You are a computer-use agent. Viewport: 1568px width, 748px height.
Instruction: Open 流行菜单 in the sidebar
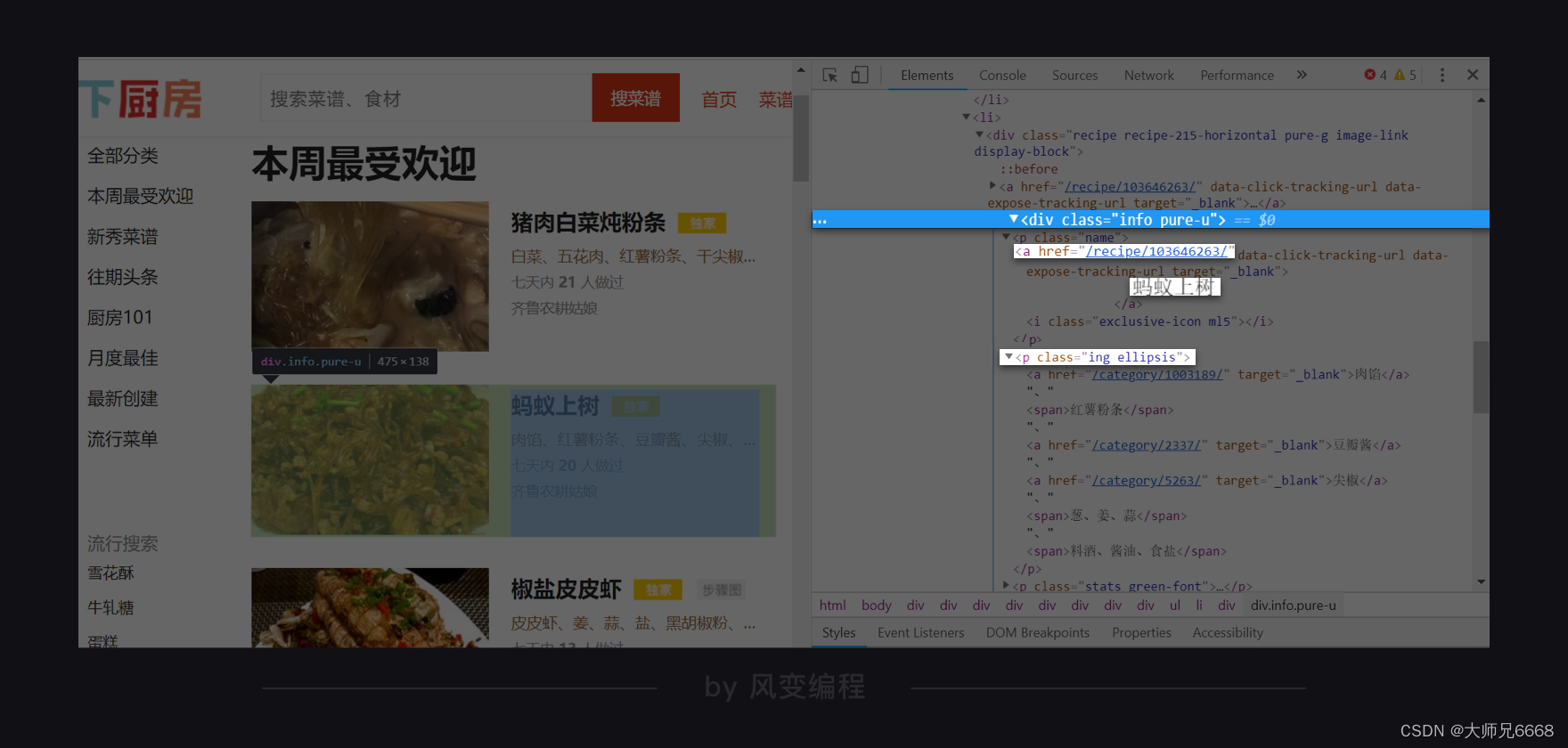pyautogui.click(x=123, y=439)
